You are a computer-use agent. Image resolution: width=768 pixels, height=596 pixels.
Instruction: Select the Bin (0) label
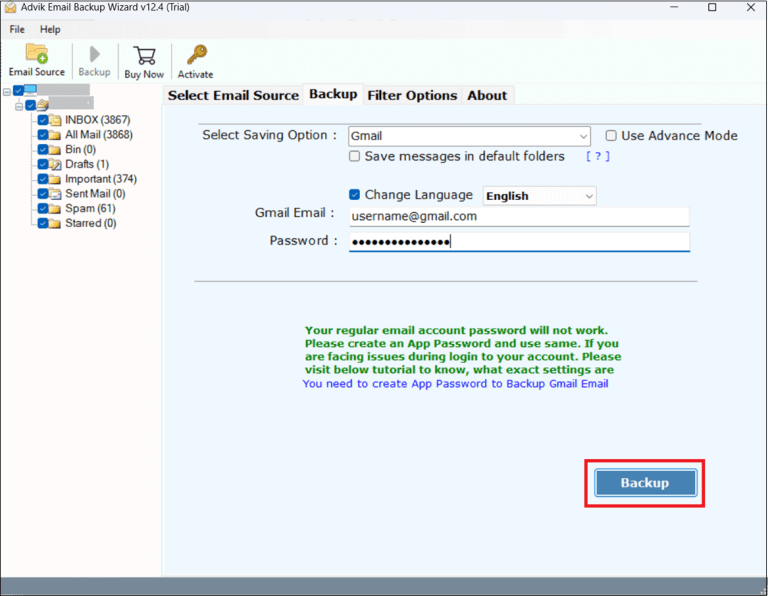point(80,149)
